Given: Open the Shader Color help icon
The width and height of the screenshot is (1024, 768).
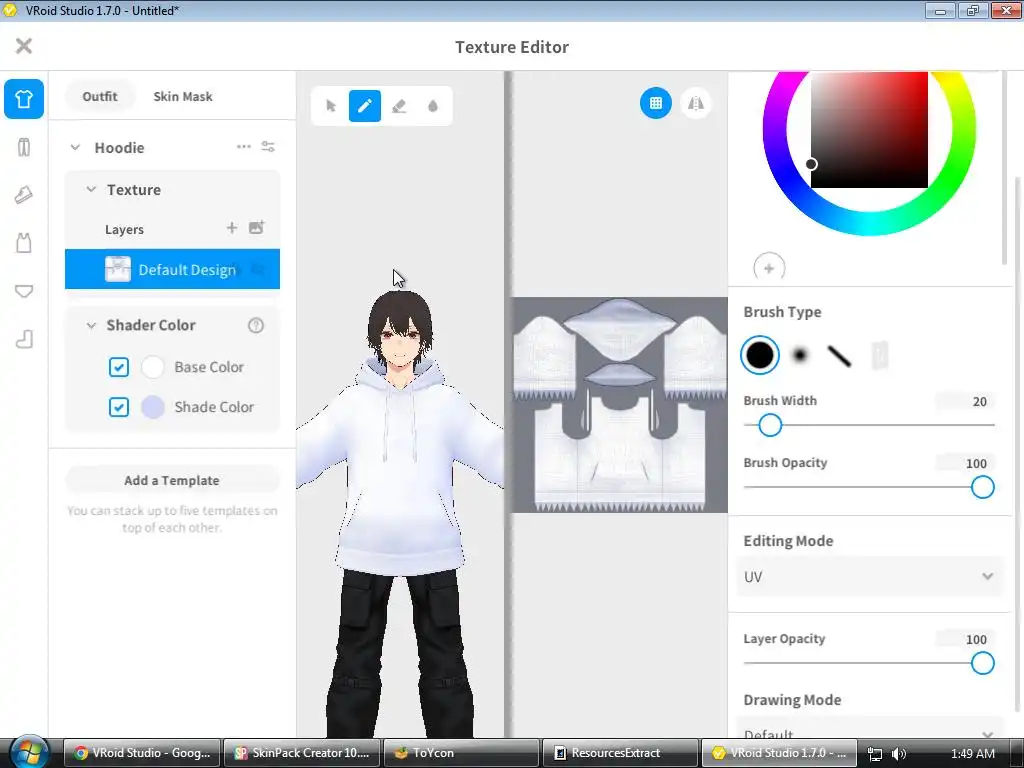Looking at the screenshot, I should pos(256,325).
